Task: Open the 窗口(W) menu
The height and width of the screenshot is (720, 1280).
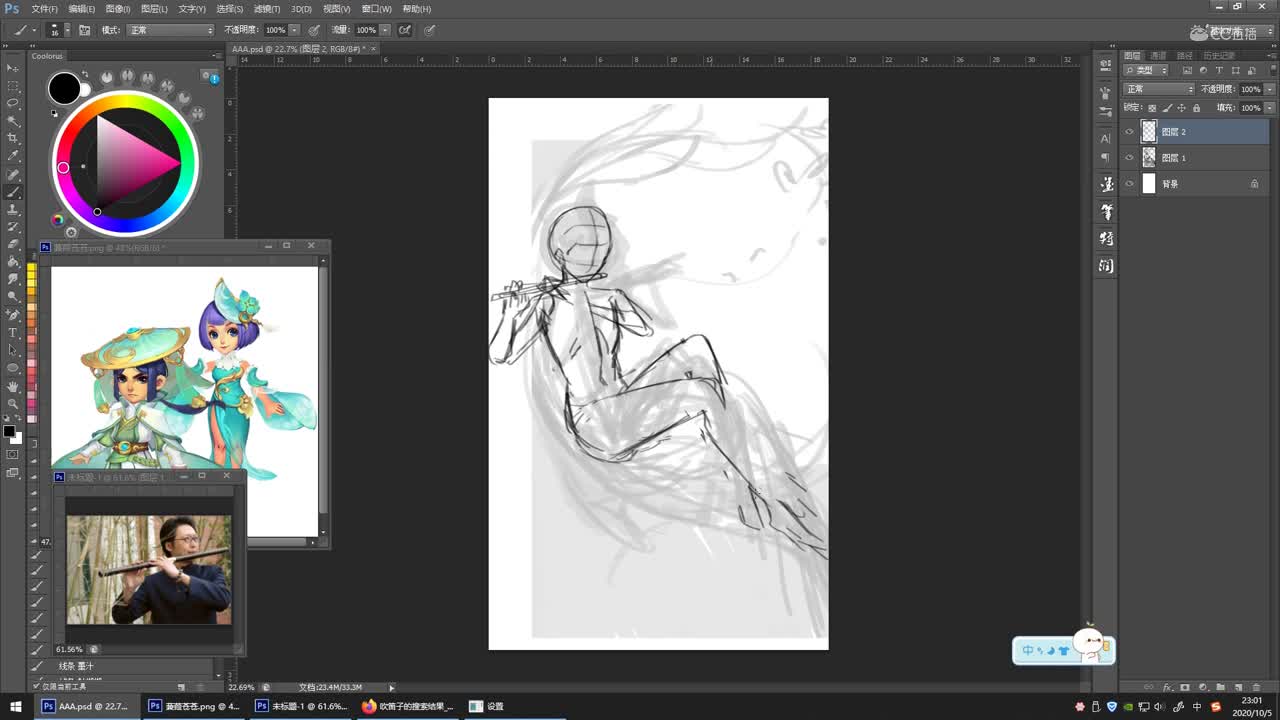Action: 376,9
